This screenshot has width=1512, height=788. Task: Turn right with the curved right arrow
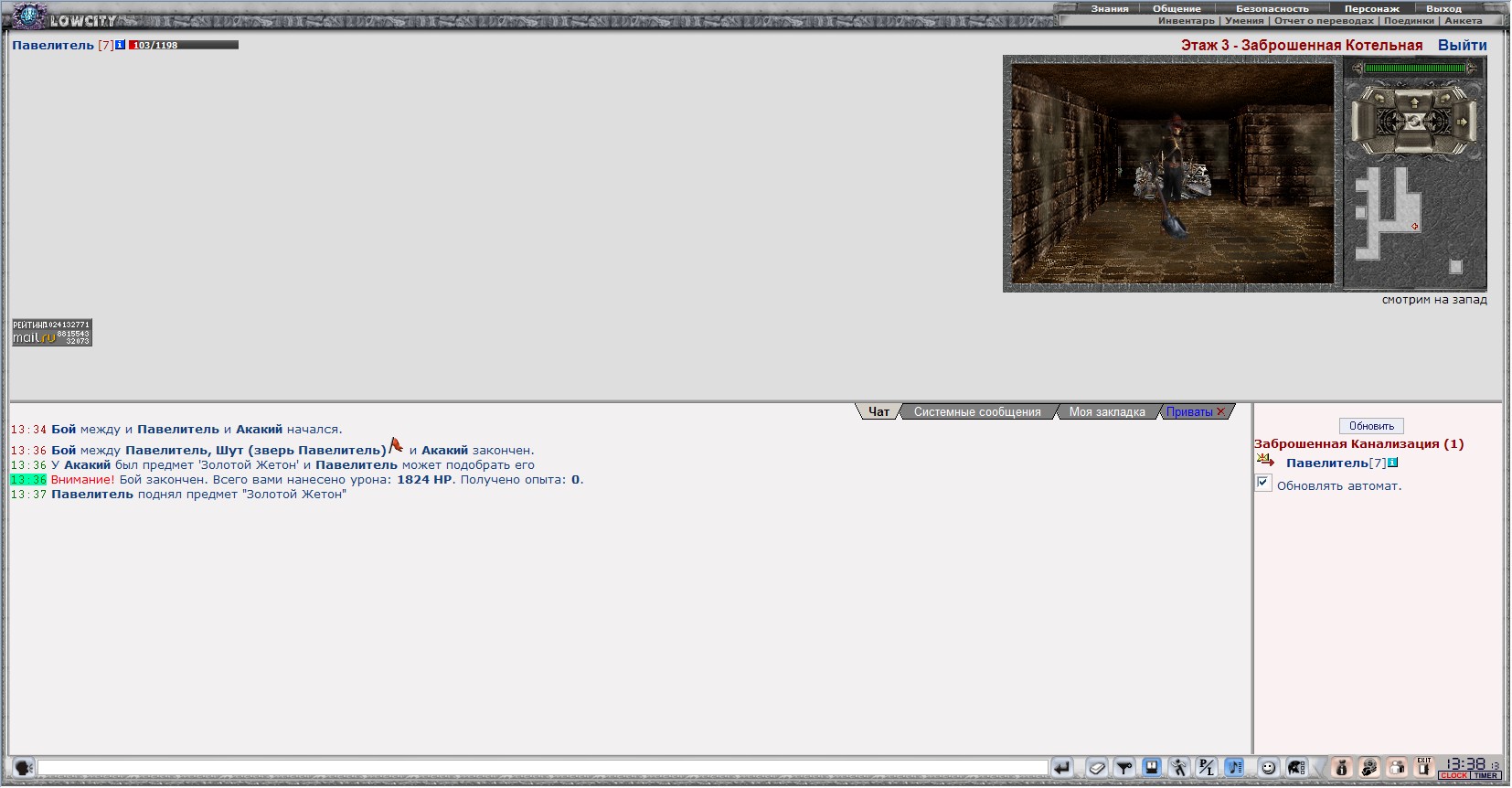[1445, 98]
